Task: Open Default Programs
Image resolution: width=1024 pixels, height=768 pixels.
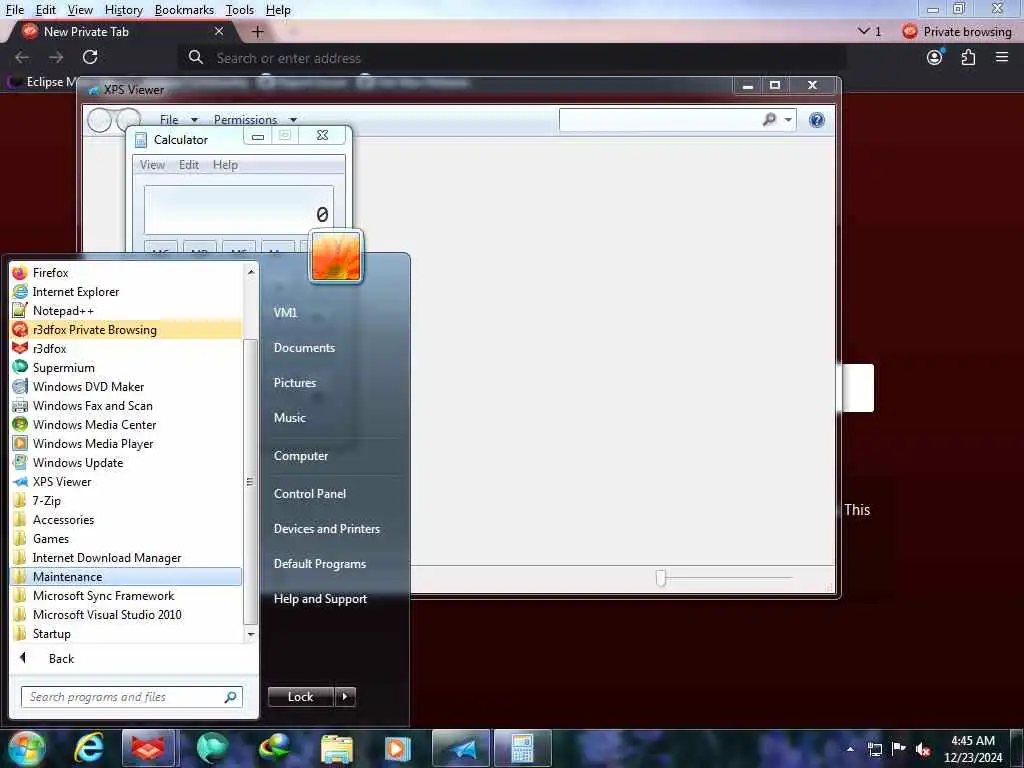Action: [320, 564]
